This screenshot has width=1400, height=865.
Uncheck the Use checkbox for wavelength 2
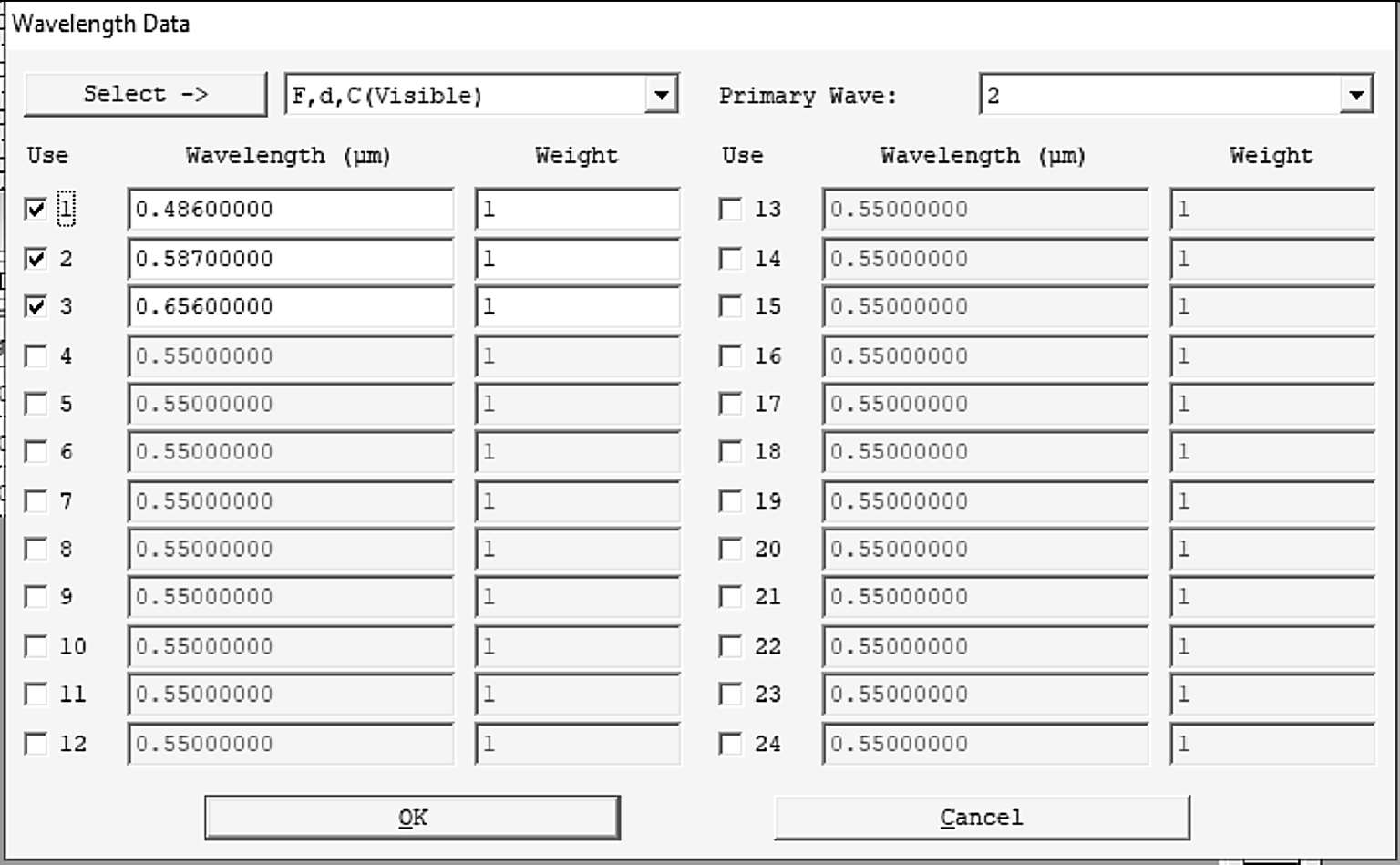[x=36, y=259]
